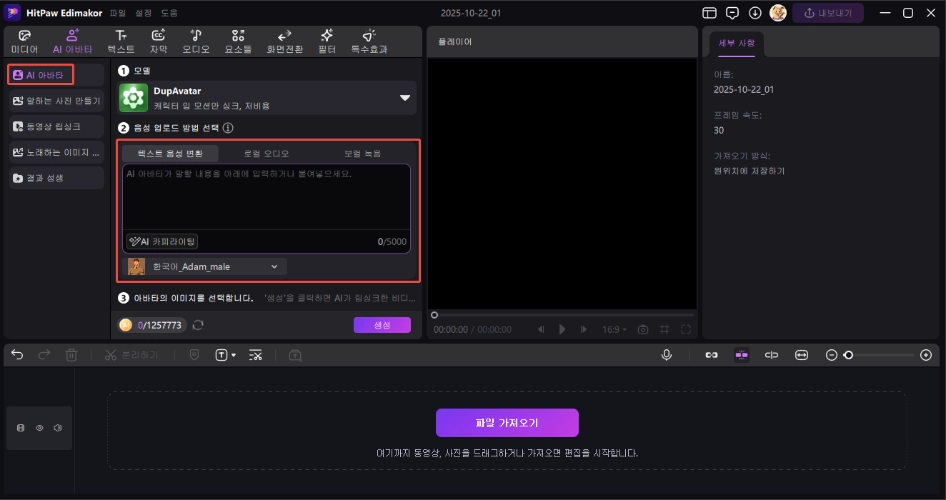This screenshot has height=500, width=946.
Task: Fit timeline to window width icon
Action: point(801,355)
